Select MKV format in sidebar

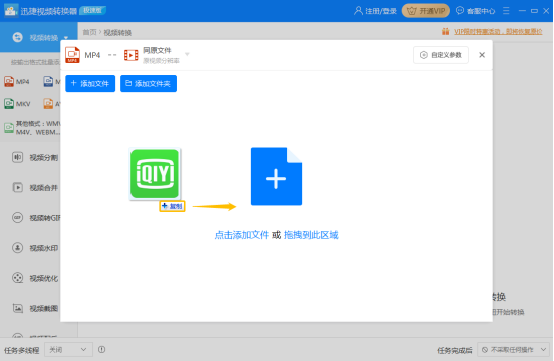pyautogui.click(x=17, y=104)
